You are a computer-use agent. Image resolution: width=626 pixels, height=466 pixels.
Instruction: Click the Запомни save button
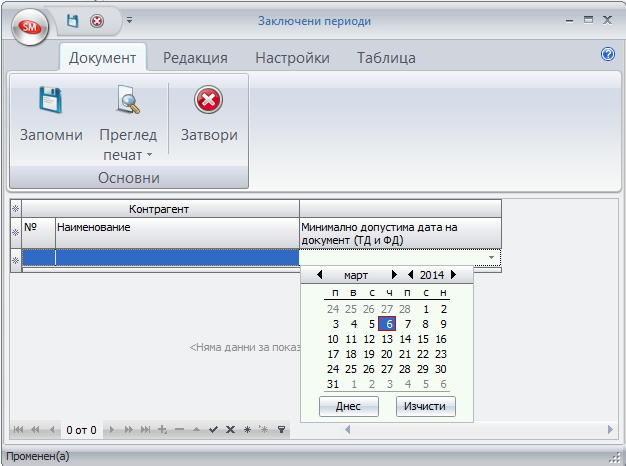click(51, 114)
